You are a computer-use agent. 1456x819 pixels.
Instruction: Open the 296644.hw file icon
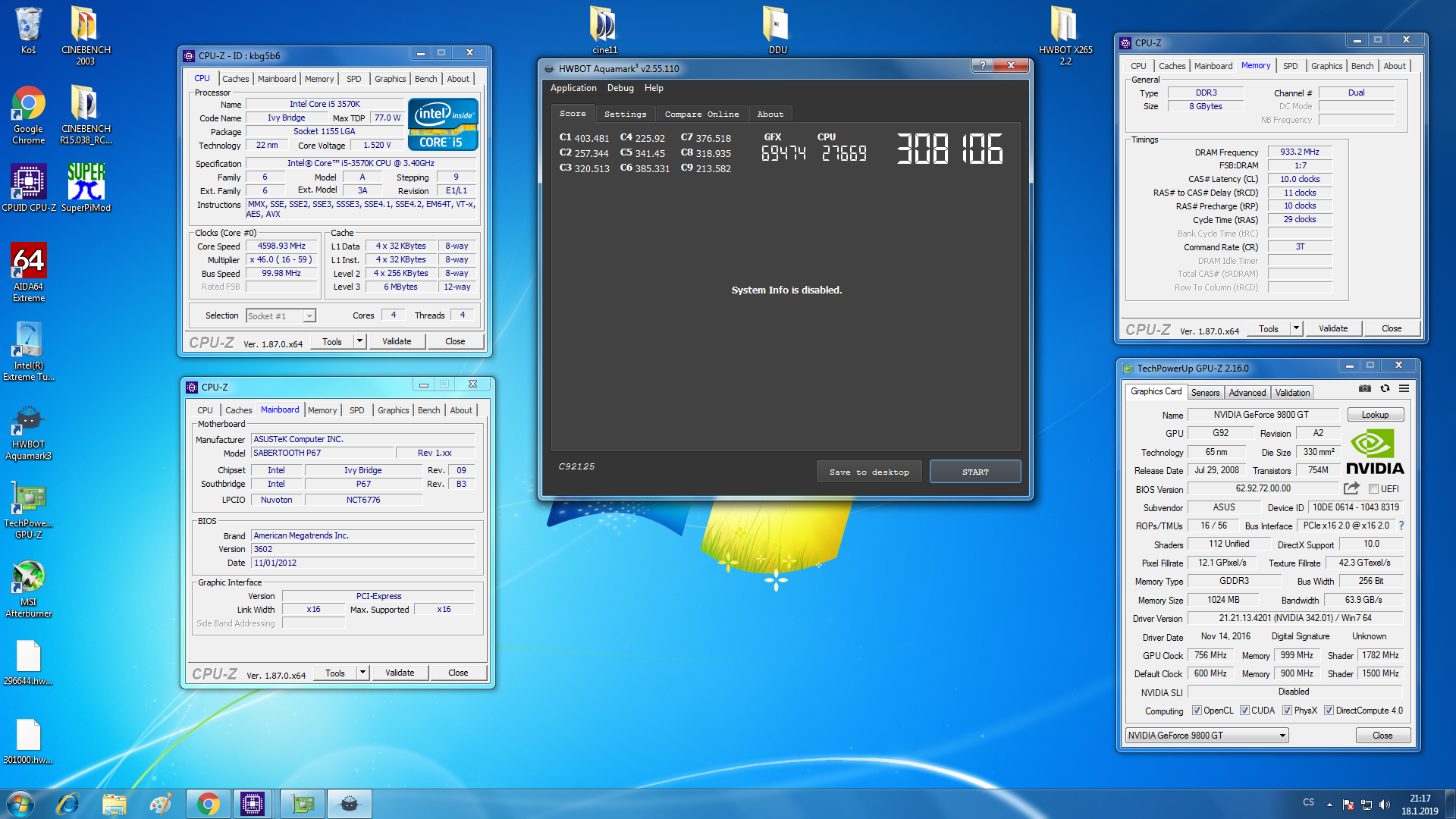(28, 662)
